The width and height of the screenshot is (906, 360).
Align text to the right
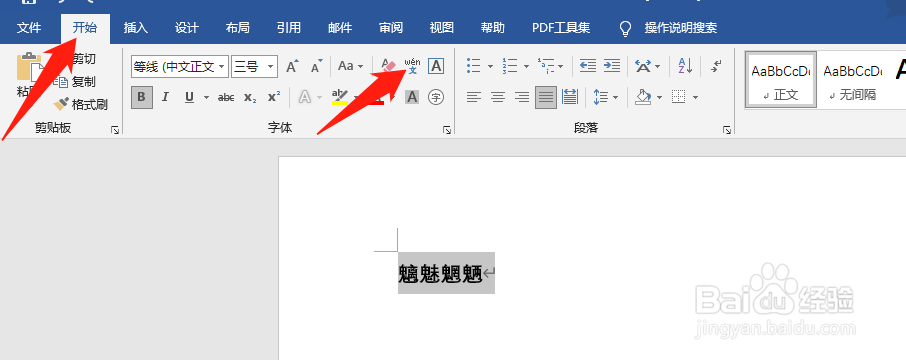(x=522, y=97)
